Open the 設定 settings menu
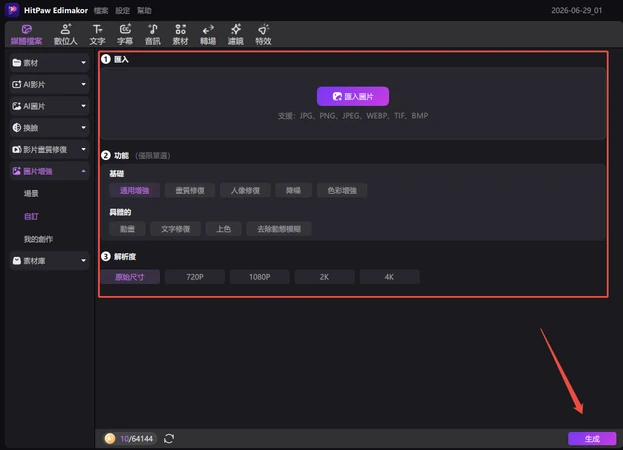Image resolution: width=623 pixels, height=450 pixels. 122,11
